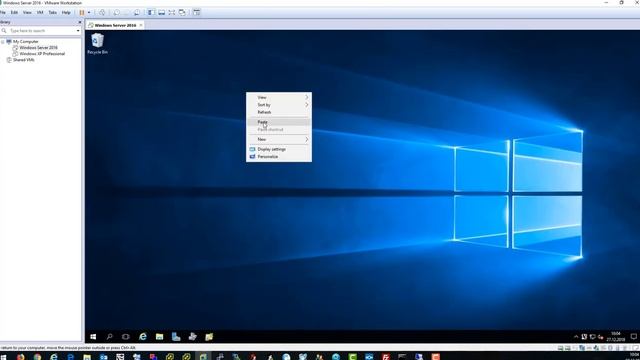
Task: Select the Recycle Bin desktop icon
Action: [98, 44]
